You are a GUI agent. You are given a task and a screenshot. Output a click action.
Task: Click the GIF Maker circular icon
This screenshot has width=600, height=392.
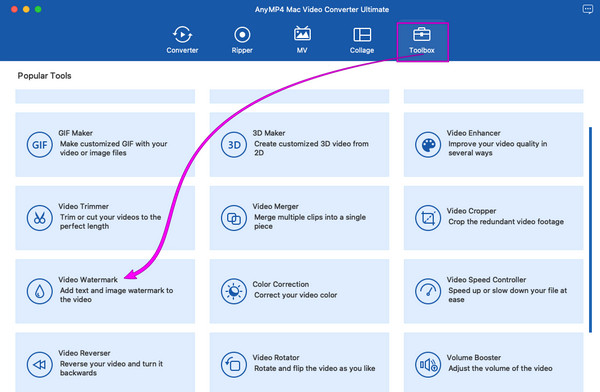(x=39, y=145)
